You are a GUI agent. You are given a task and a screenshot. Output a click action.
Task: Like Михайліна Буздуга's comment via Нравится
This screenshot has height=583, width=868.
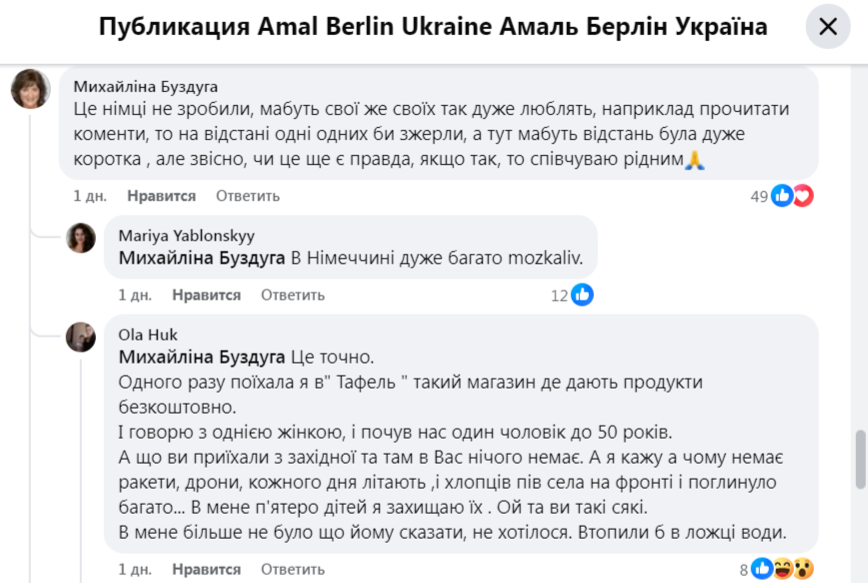162,196
